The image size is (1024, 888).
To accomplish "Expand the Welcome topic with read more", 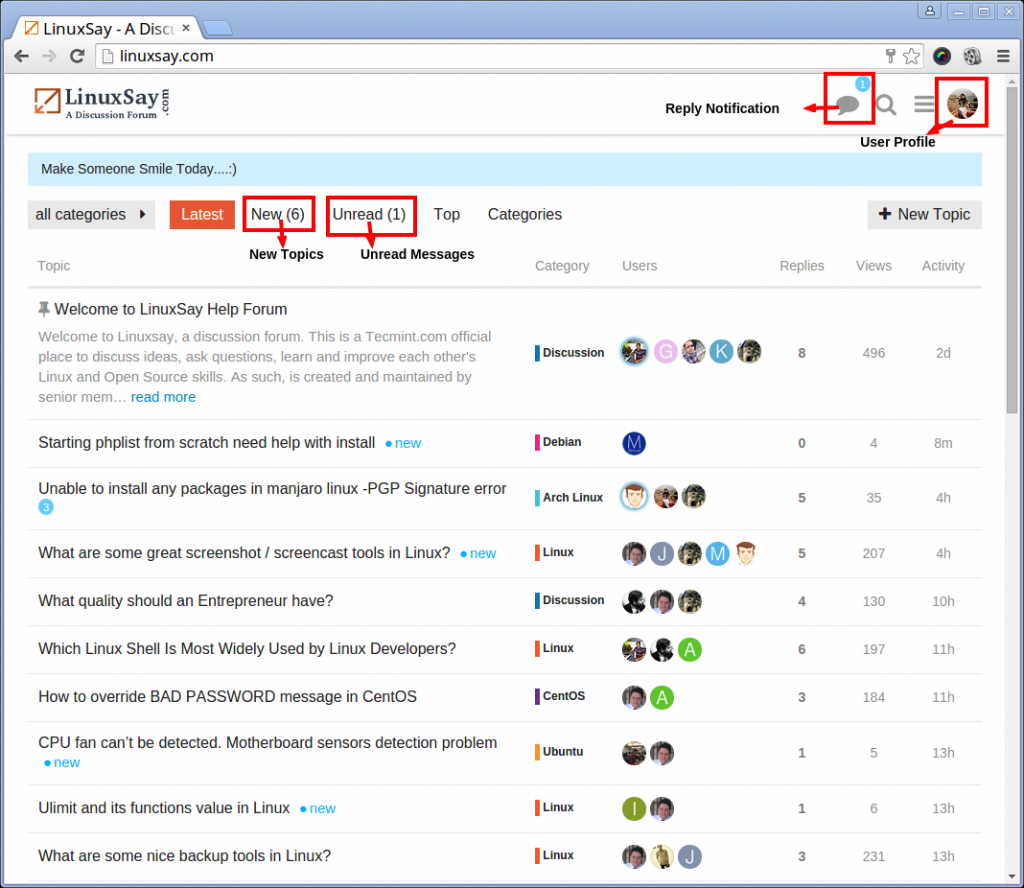I will (x=163, y=397).
